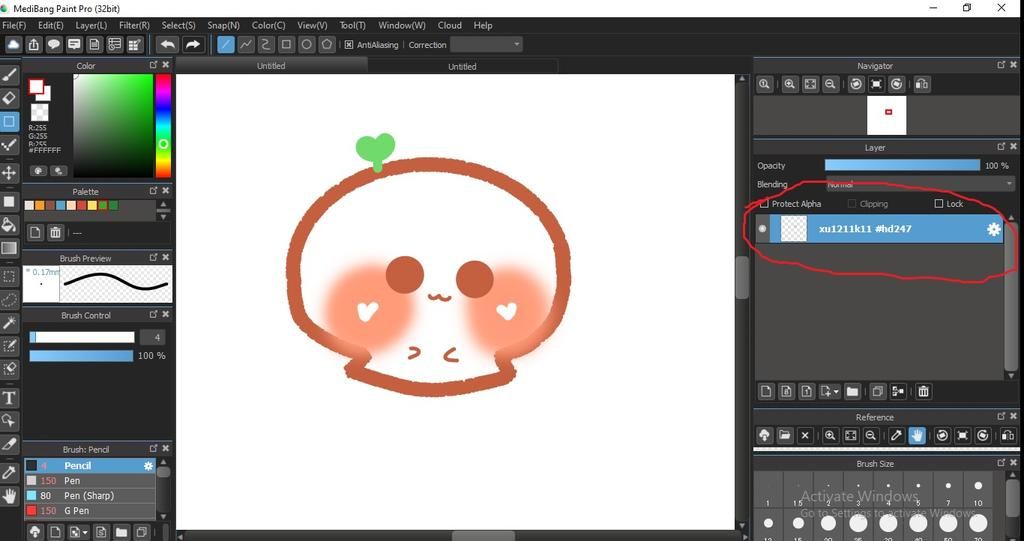Pop out the Brush Size panel
The width and height of the screenshot is (1024, 541).
1001,463
